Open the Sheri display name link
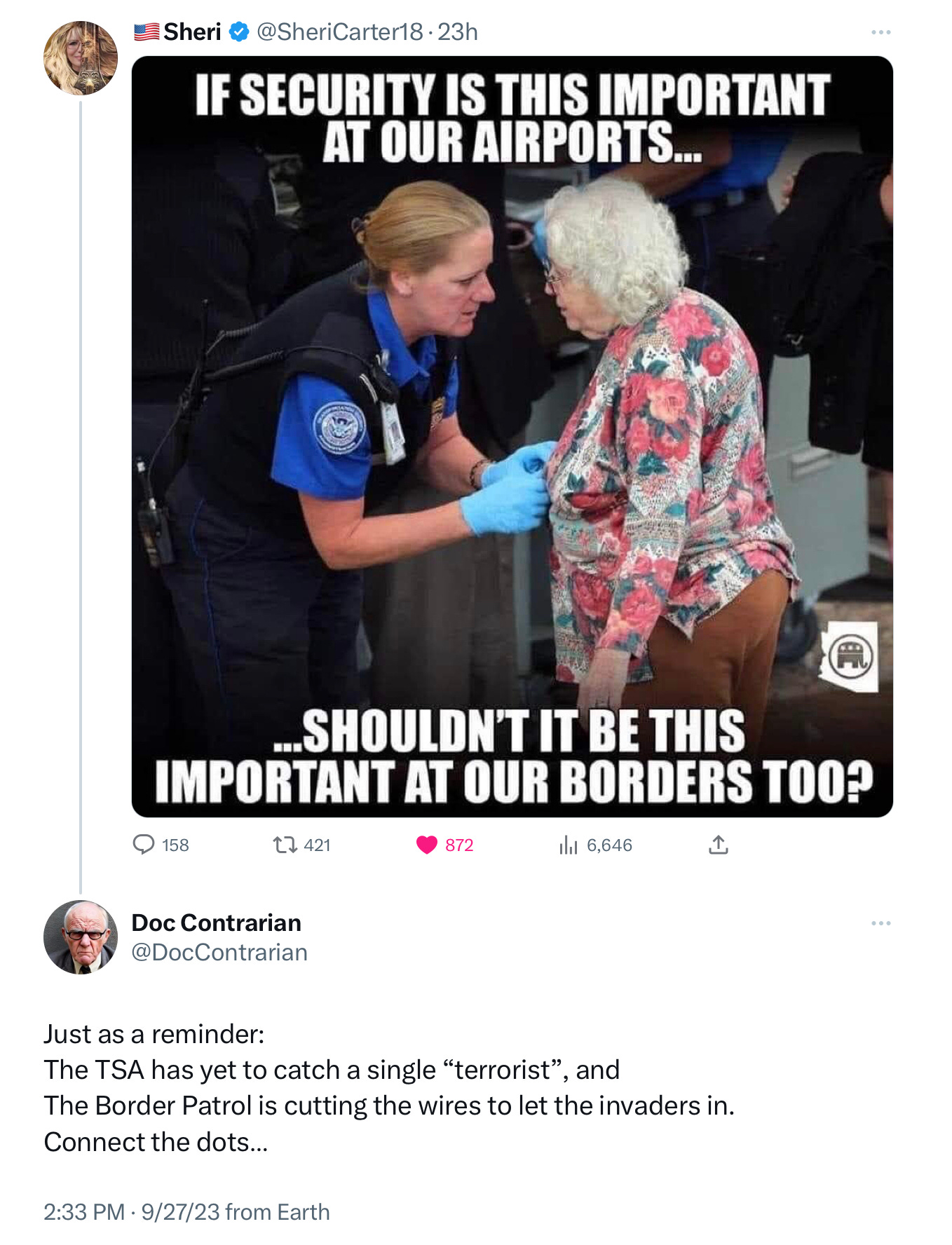The image size is (952, 1245). (x=192, y=32)
